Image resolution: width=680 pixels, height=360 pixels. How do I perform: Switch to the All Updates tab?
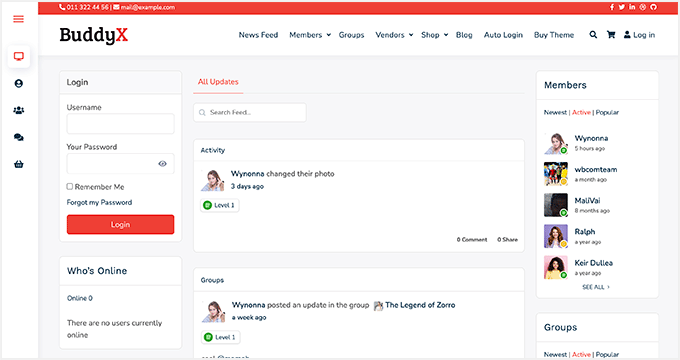point(218,82)
